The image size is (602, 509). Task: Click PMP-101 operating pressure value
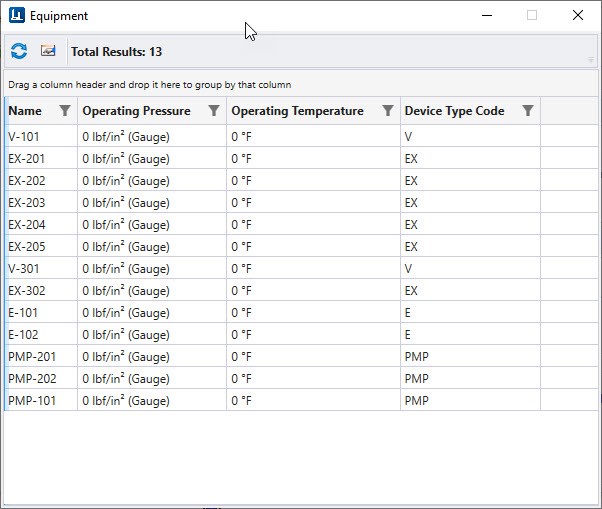pyautogui.click(x=126, y=400)
